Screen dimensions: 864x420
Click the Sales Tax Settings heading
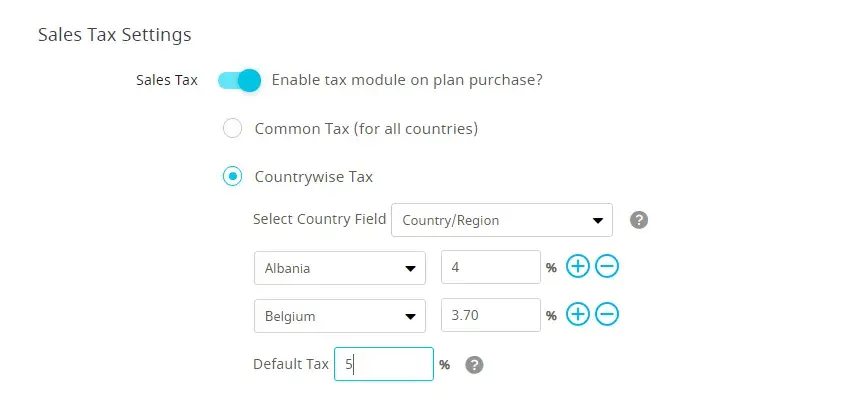coord(114,35)
